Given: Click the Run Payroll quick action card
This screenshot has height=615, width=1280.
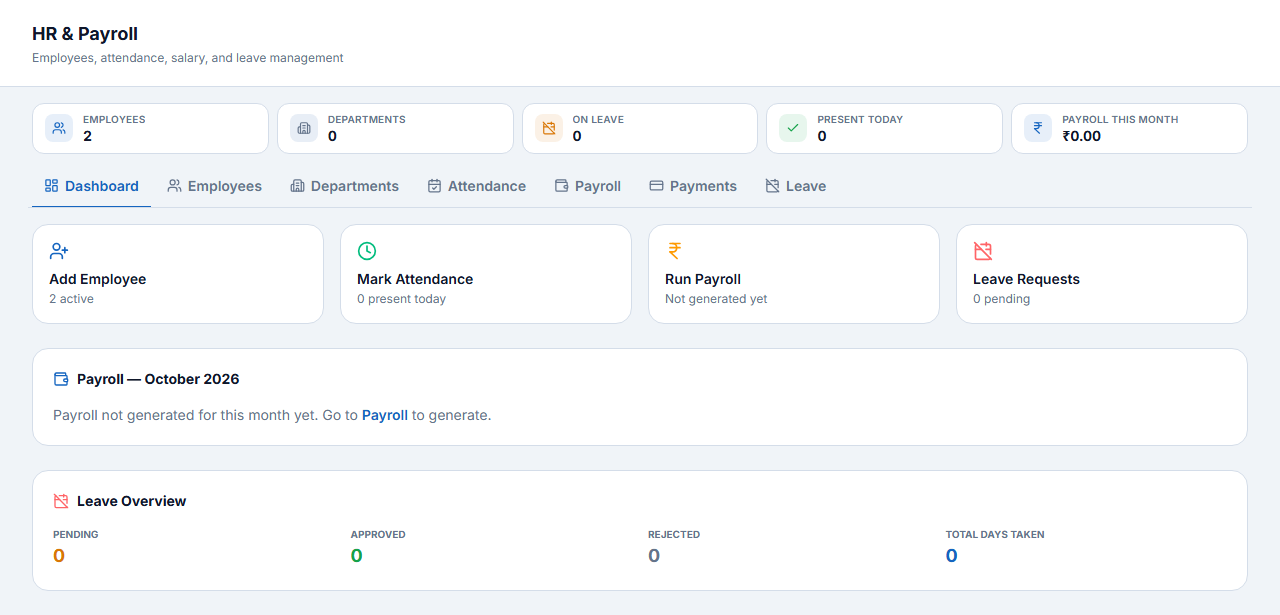Looking at the screenshot, I should 794,274.
